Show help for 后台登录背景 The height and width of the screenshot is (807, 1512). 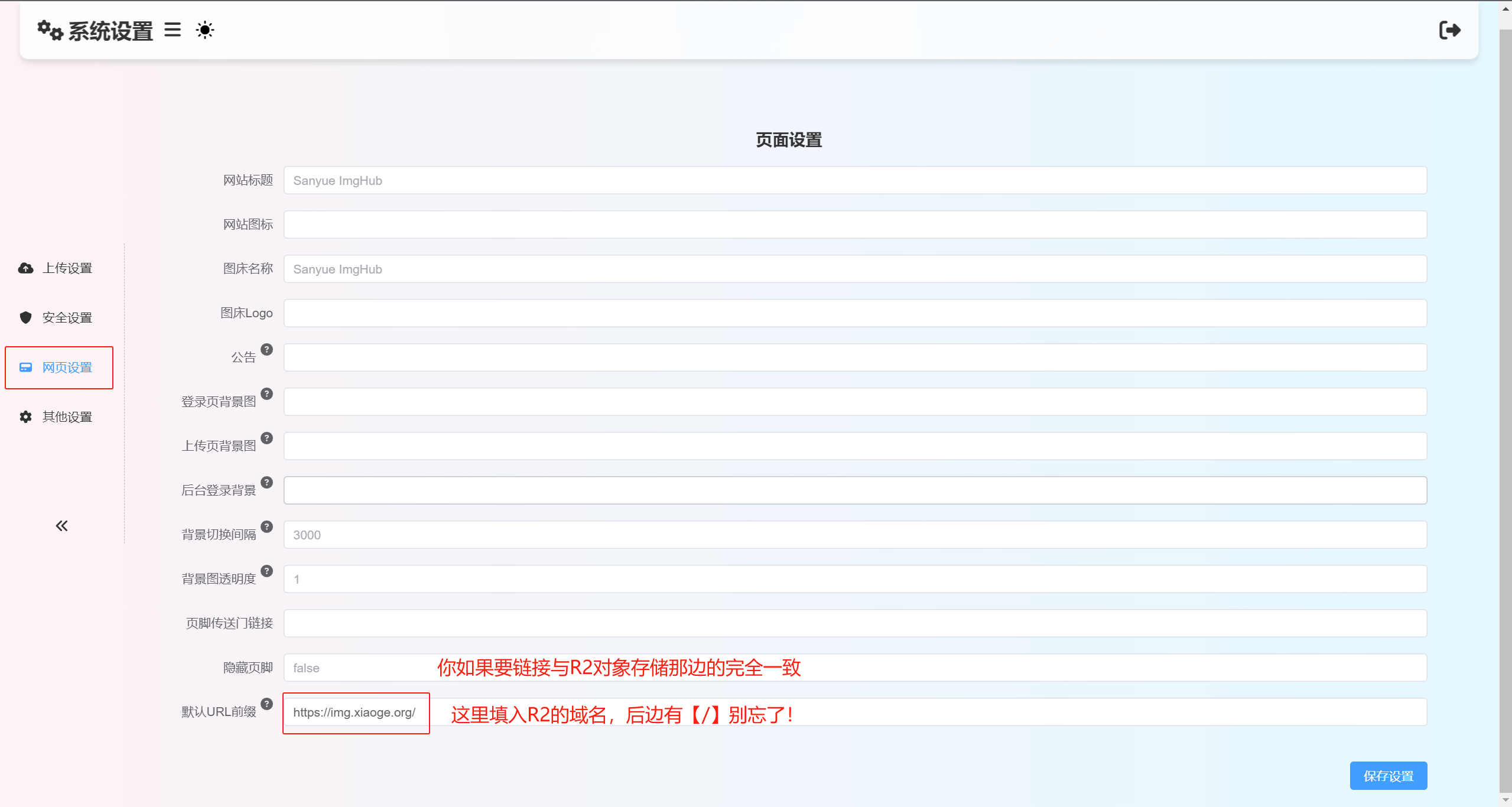point(268,482)
